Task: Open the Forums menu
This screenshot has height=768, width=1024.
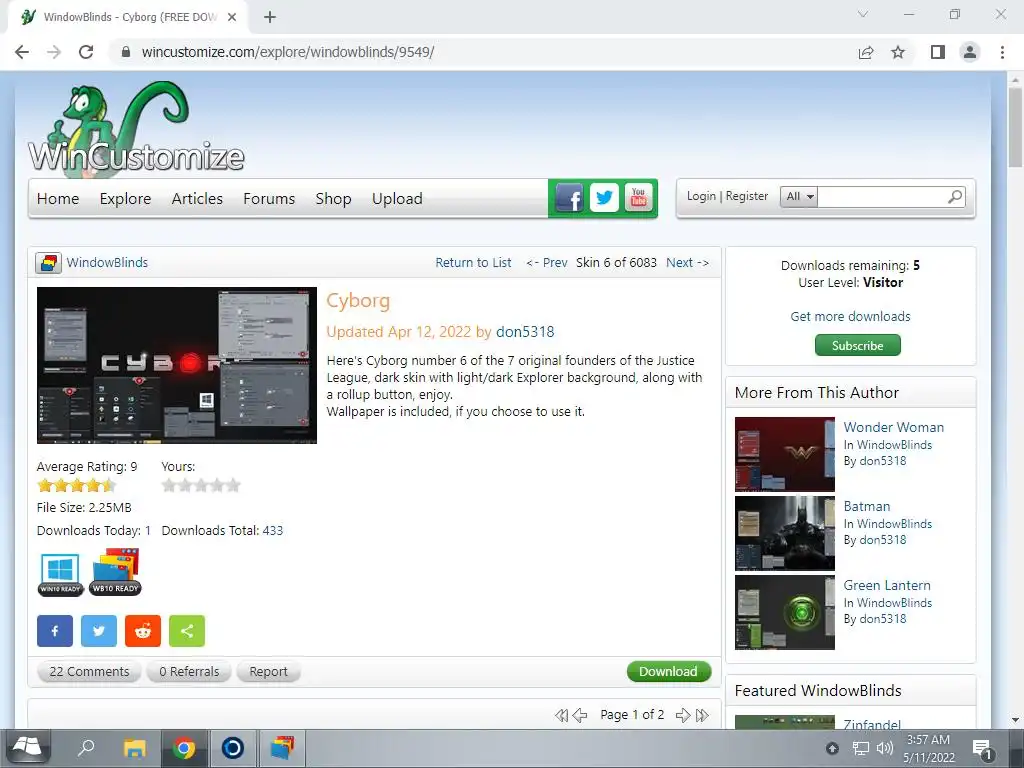Action: click(x=269, y=199)
